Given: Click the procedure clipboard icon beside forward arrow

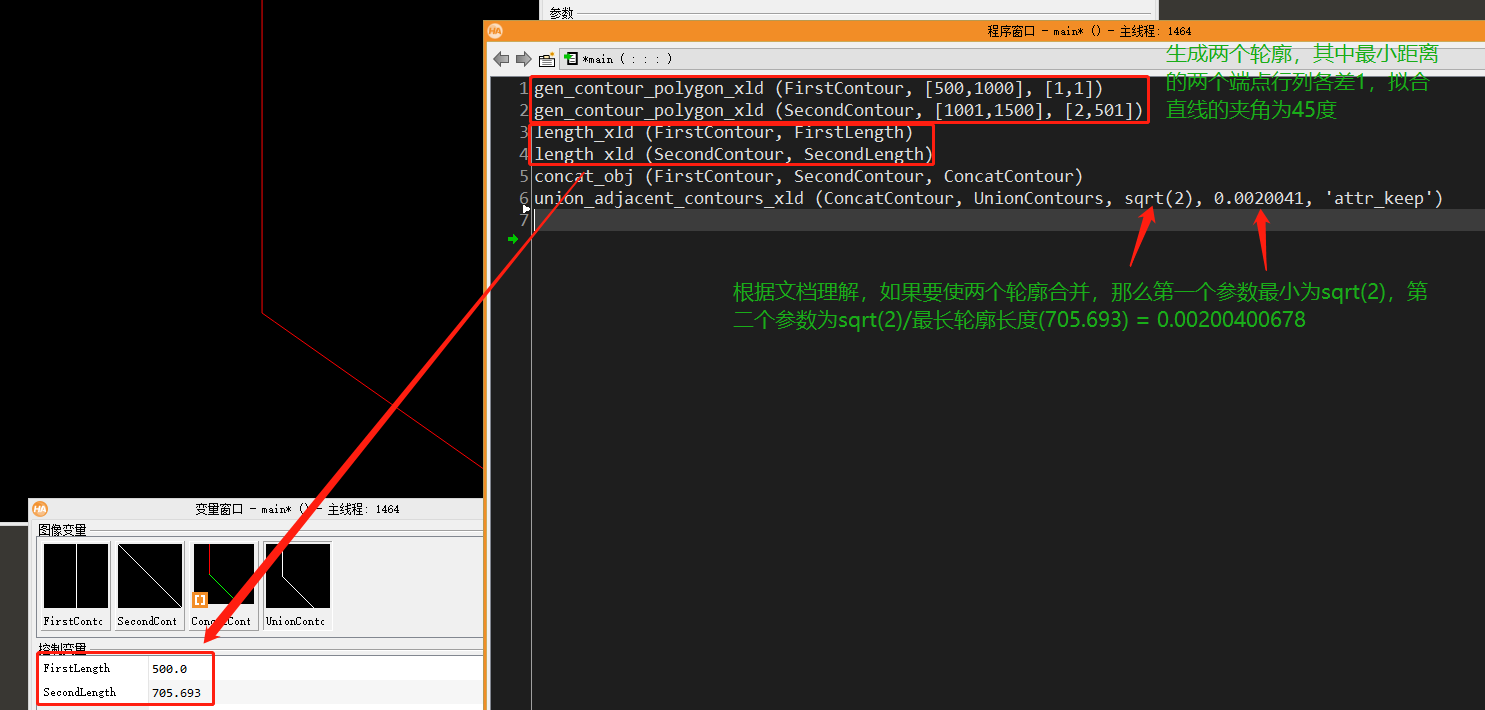Looking at the screenshot, I should point(547,59).
